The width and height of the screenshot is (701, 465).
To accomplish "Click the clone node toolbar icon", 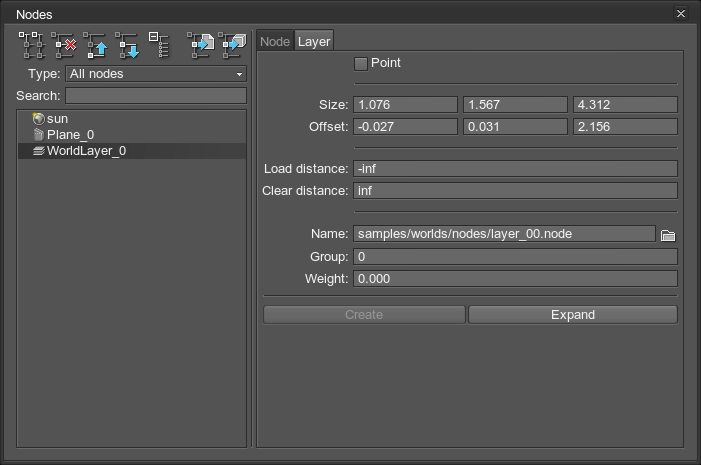I will coord(33,45).
